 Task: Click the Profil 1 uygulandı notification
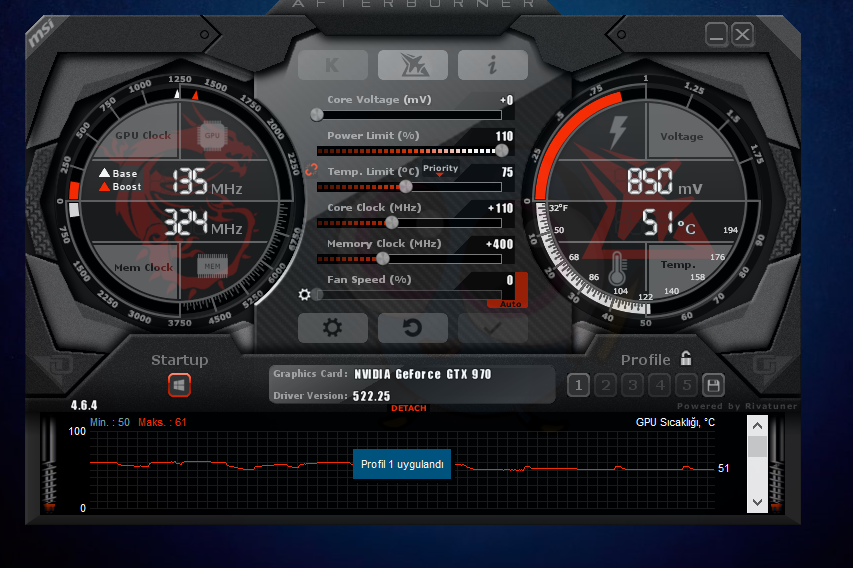click(x=402, y=464)
